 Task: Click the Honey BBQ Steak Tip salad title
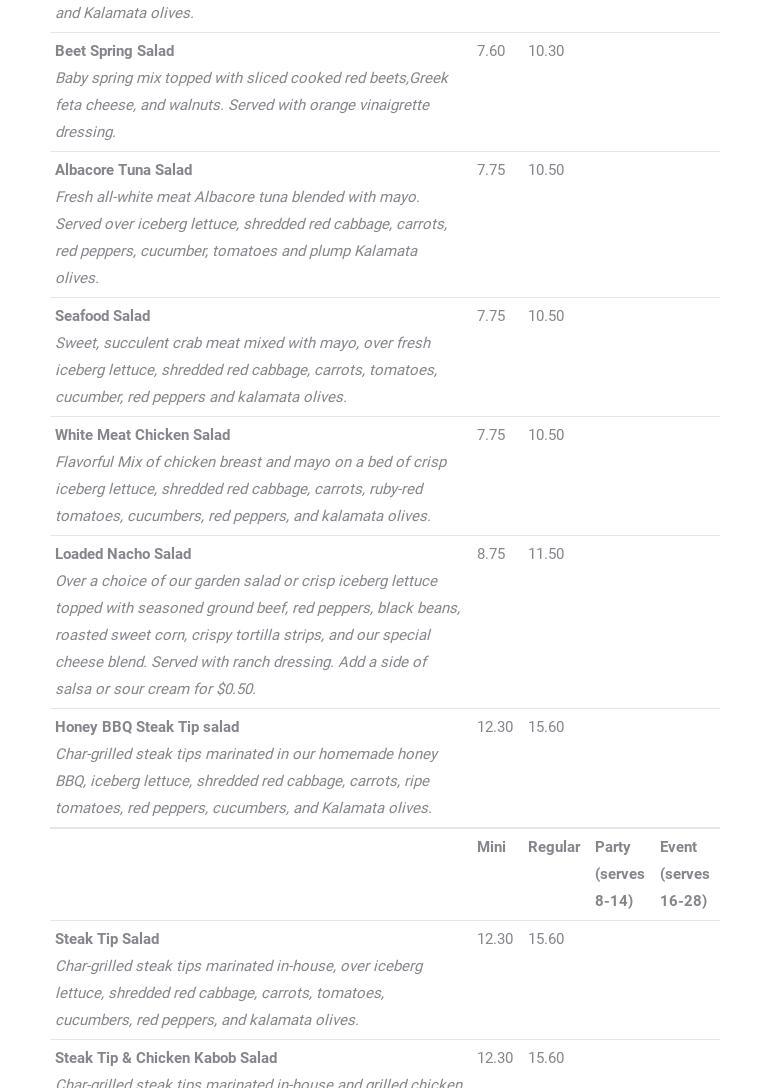click(x=147, y=727)
